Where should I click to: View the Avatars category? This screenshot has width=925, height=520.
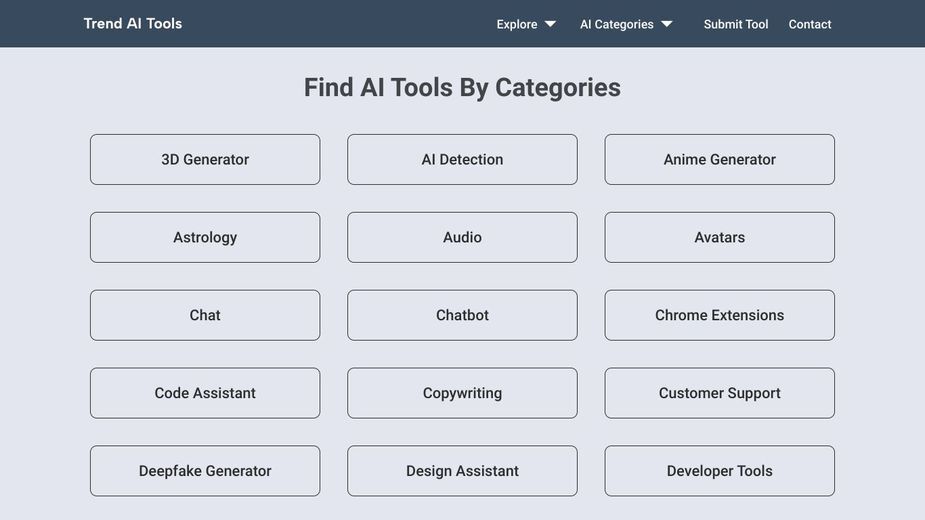tap(720, 237)
